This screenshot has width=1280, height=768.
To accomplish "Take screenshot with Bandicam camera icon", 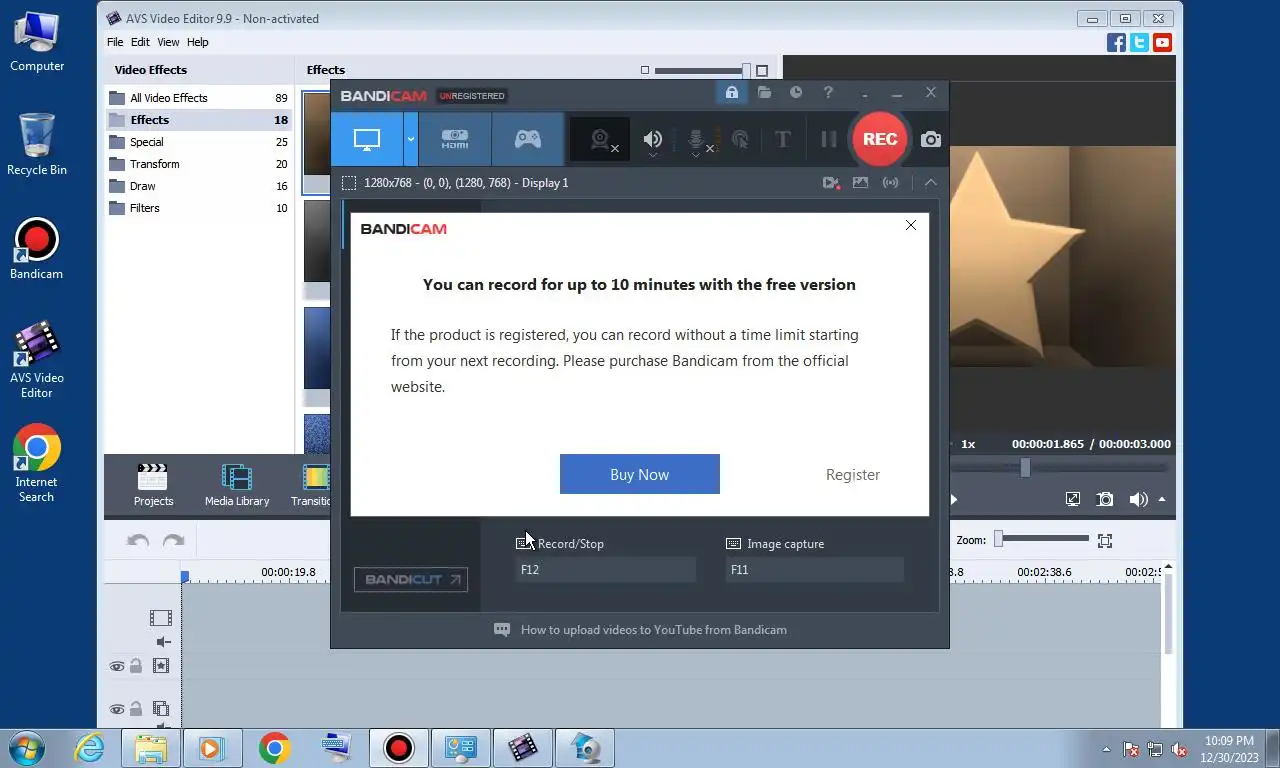I will tap(931, 140).
